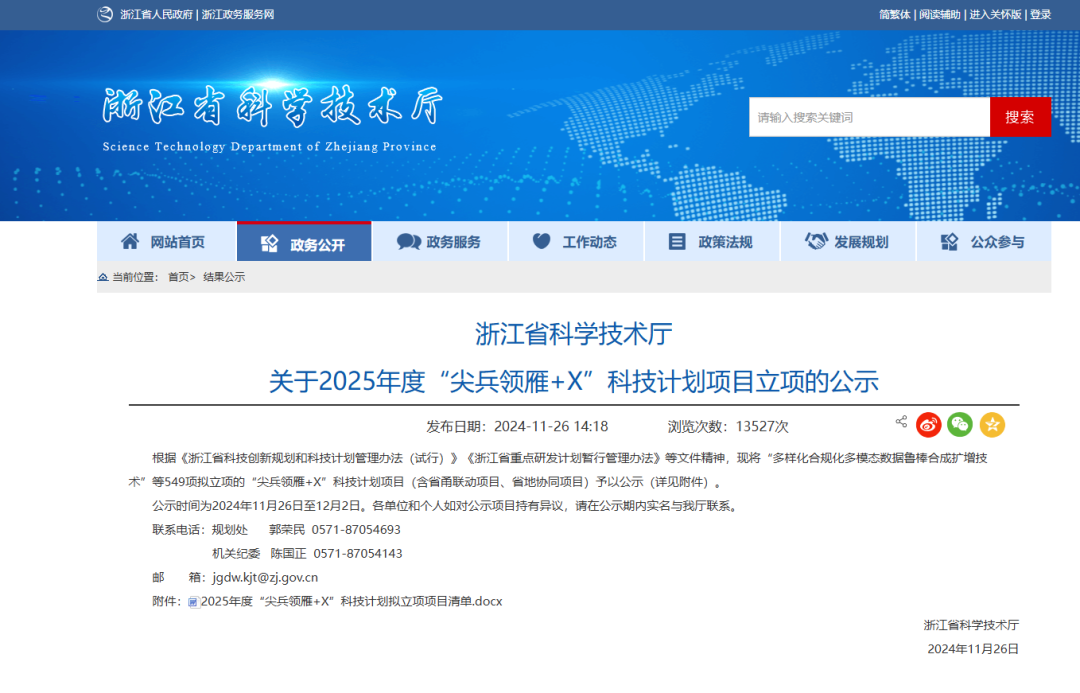Click docx file icon next to 附件

[194, 602]
